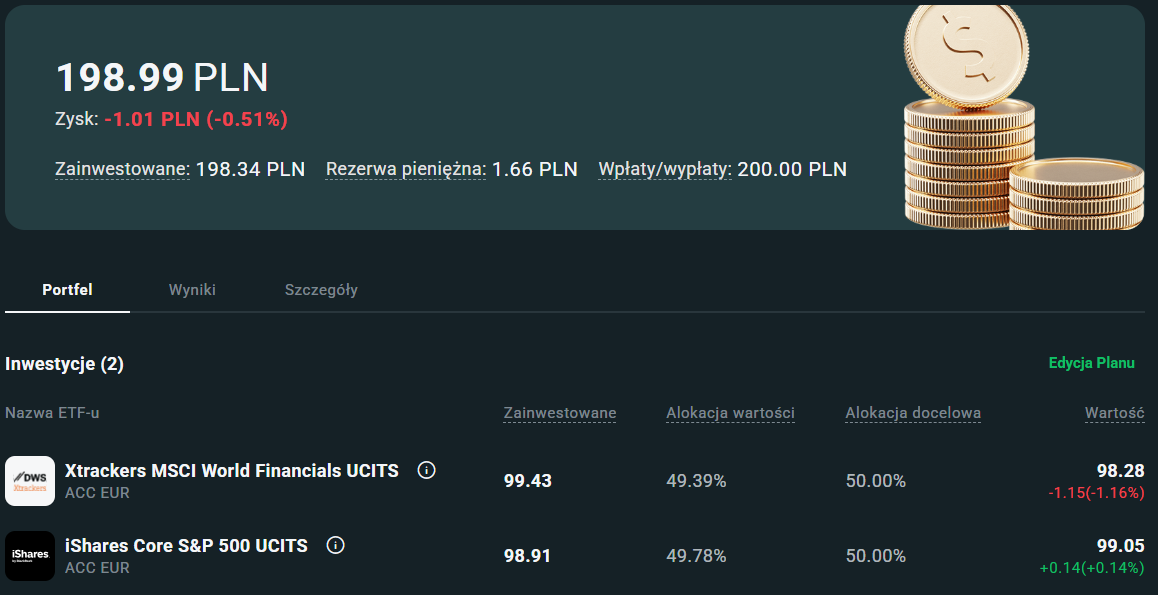Click the DWS Xtrackers logo icon
Viewport: 1158px width, 595px height.
point(30,481)
